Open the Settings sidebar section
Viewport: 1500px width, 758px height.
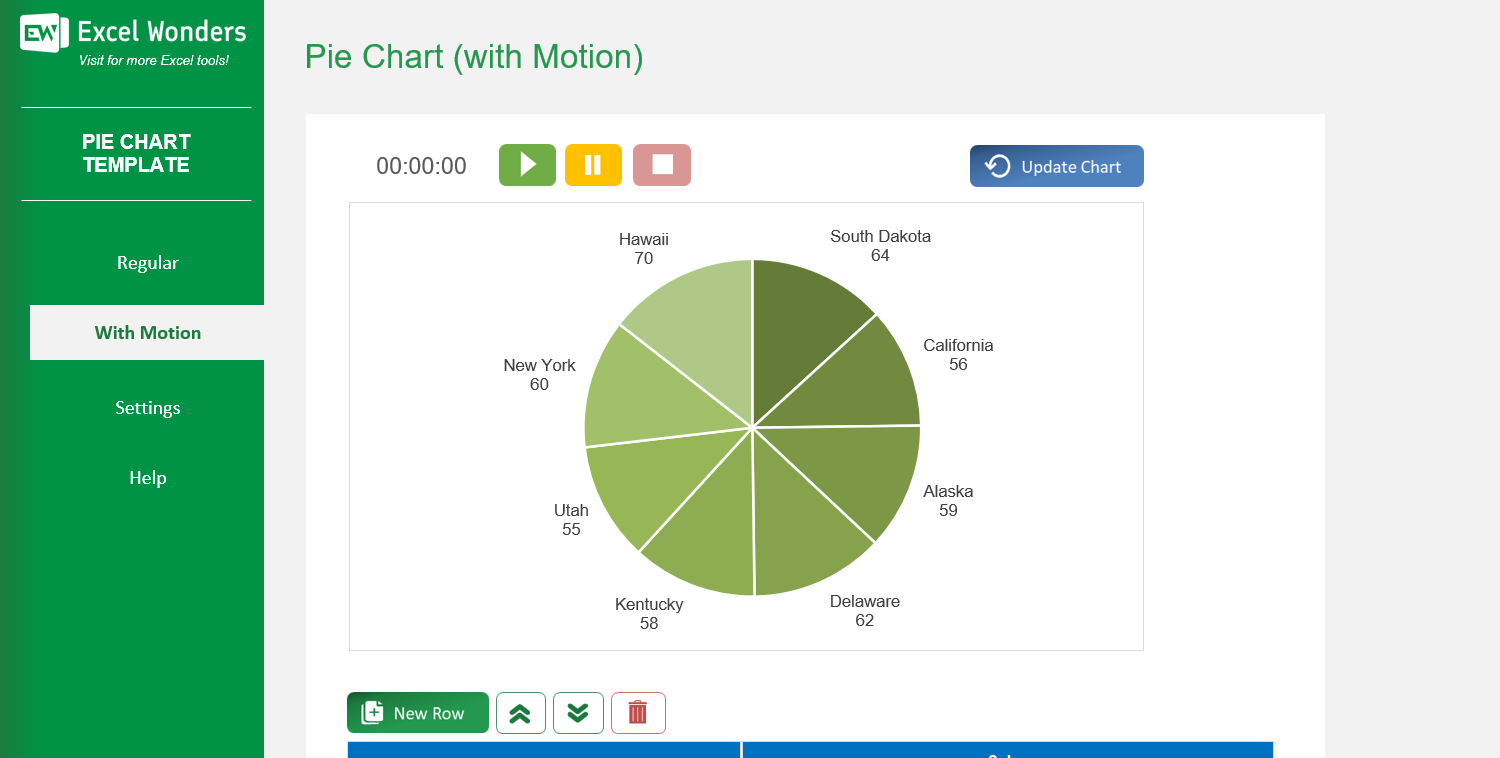pyautogui.click(x=147, y=407)
